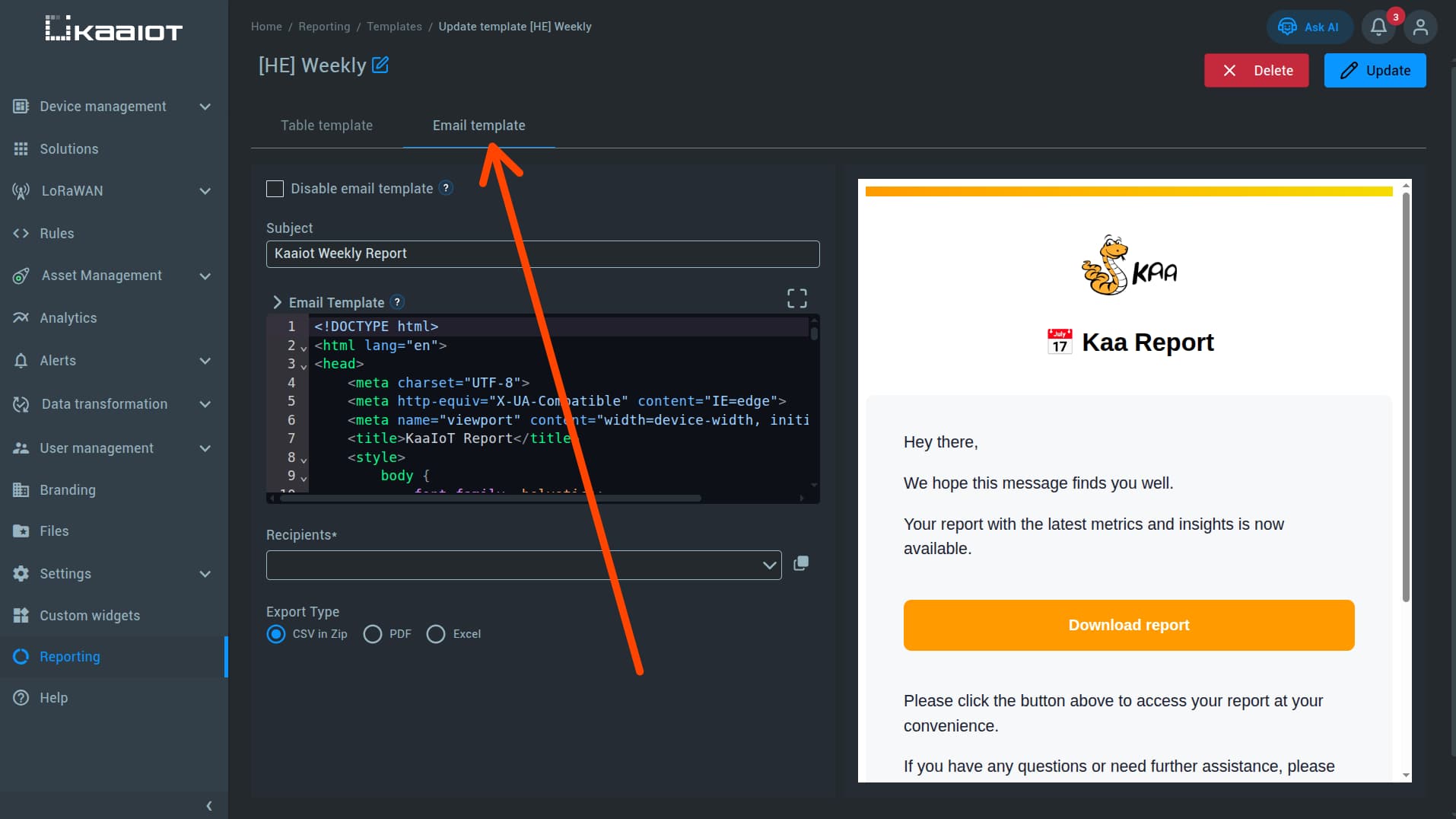This screenshot has height=819, width=1456.
Task: Expand code editor to fullscreen
Action: pyautogui.click(x=796, y=298)
